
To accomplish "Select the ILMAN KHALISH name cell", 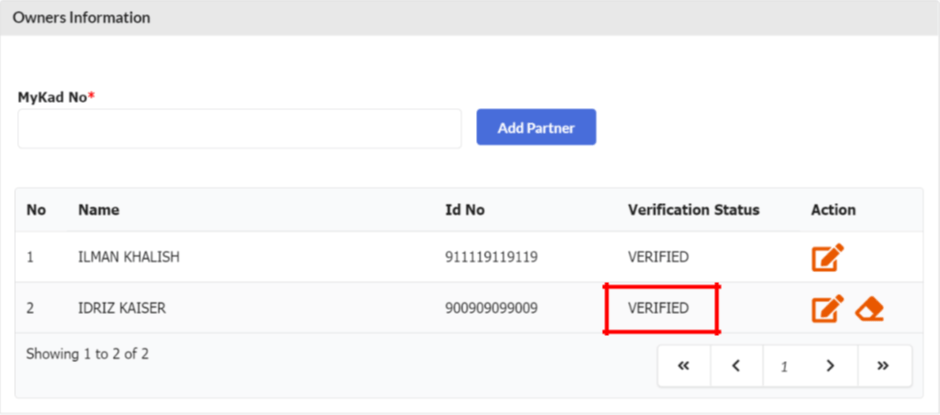I will pos(129,258).
